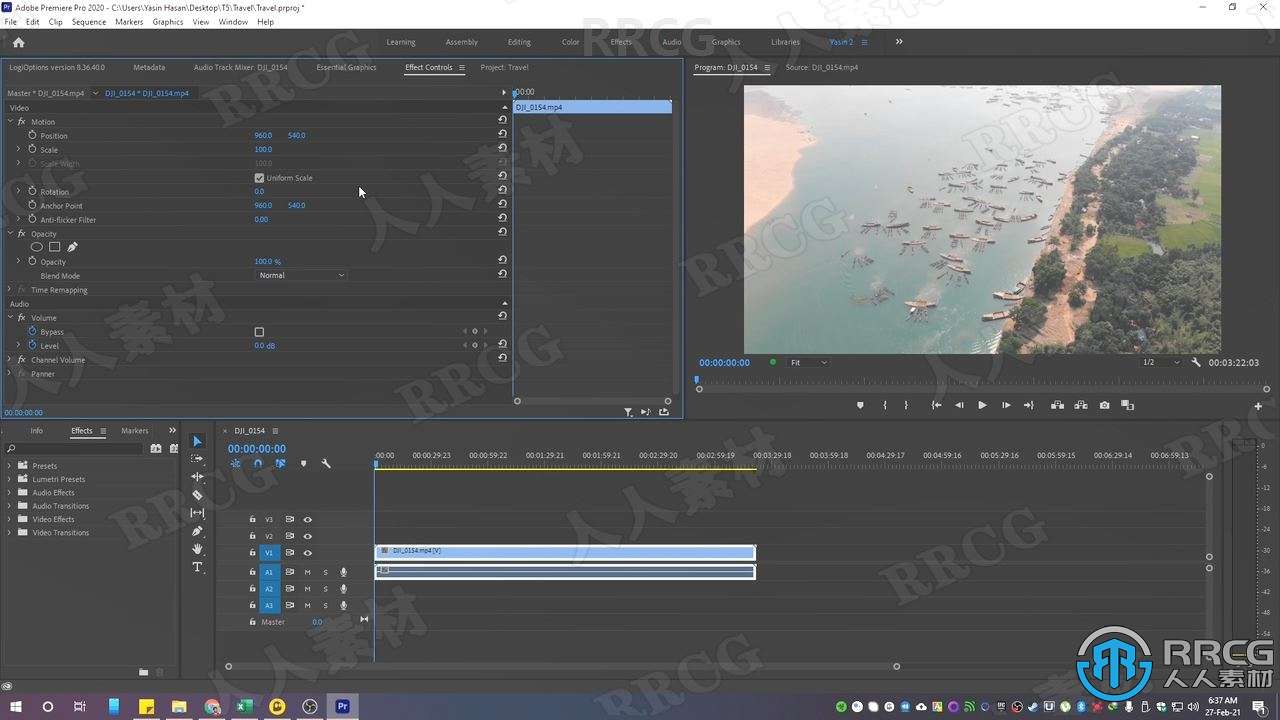The width and height of the screenshot is (1280, 720).
Task: Click the Extract button
Action: tap(1081, 405)
